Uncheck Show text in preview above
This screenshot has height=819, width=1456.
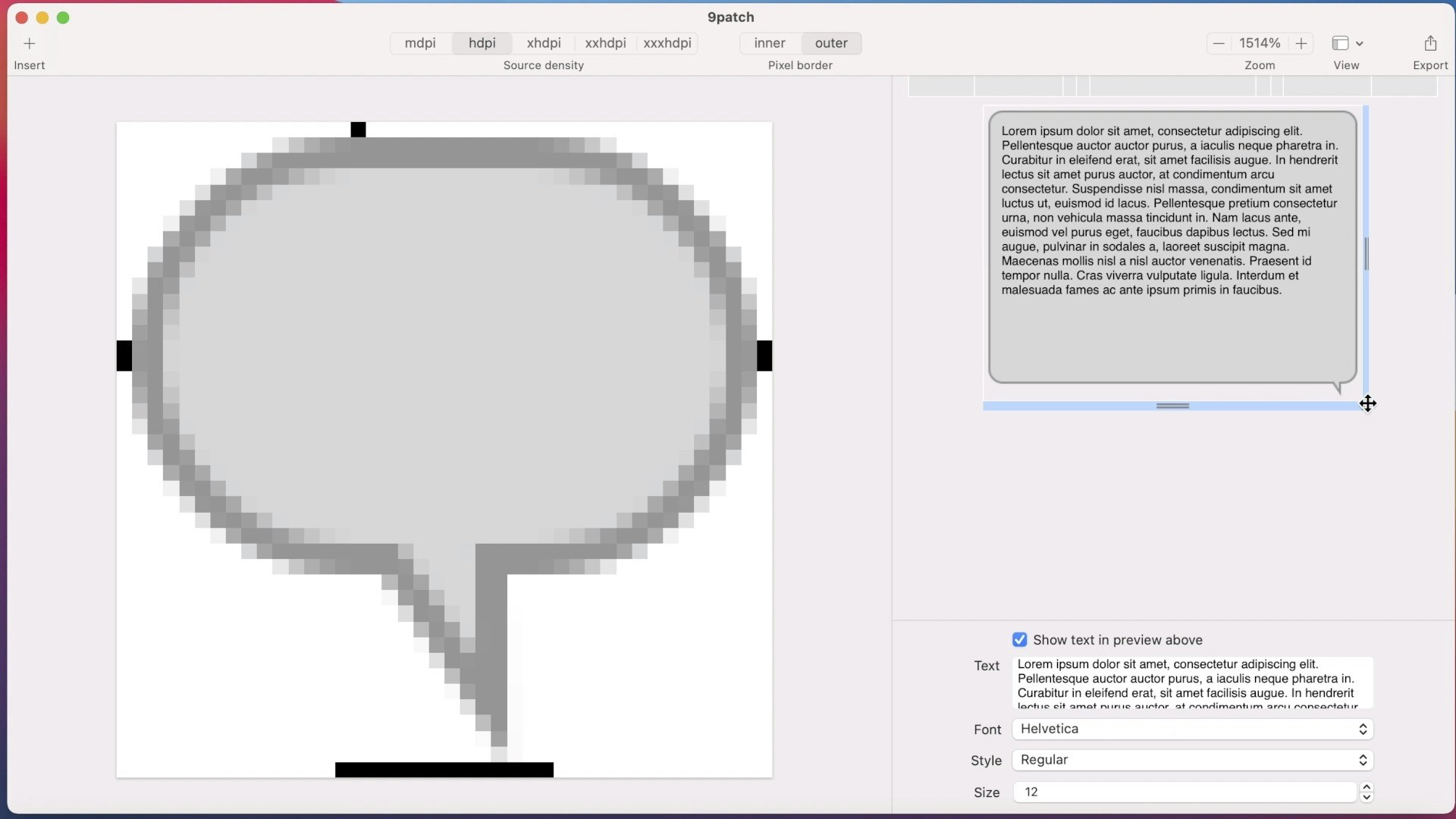[1020, 640]
